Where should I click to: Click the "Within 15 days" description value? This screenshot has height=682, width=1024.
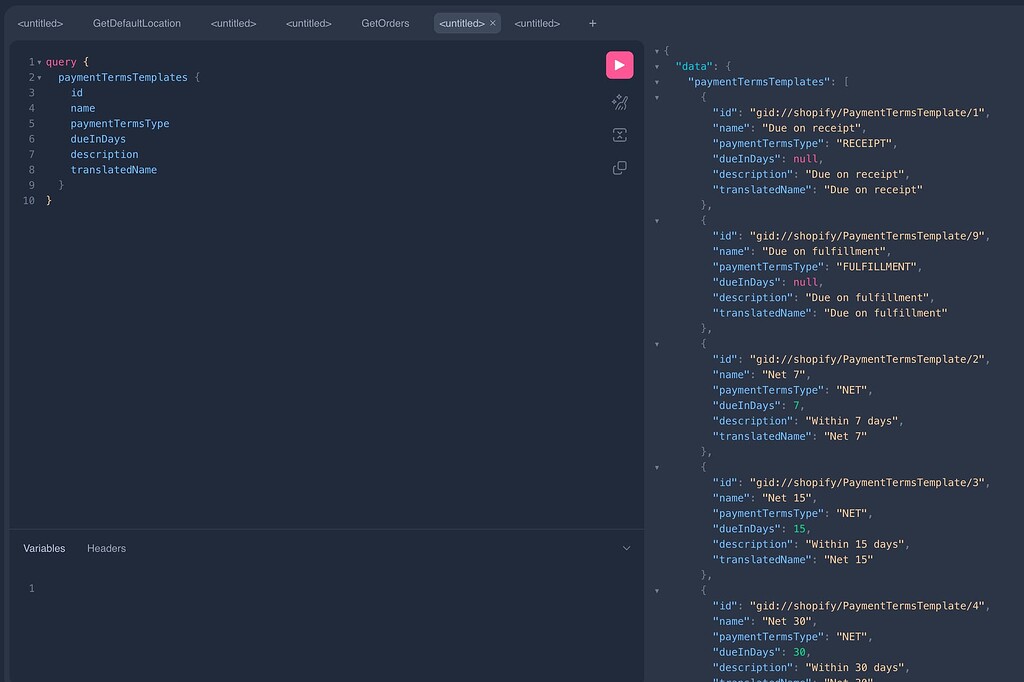855,544
